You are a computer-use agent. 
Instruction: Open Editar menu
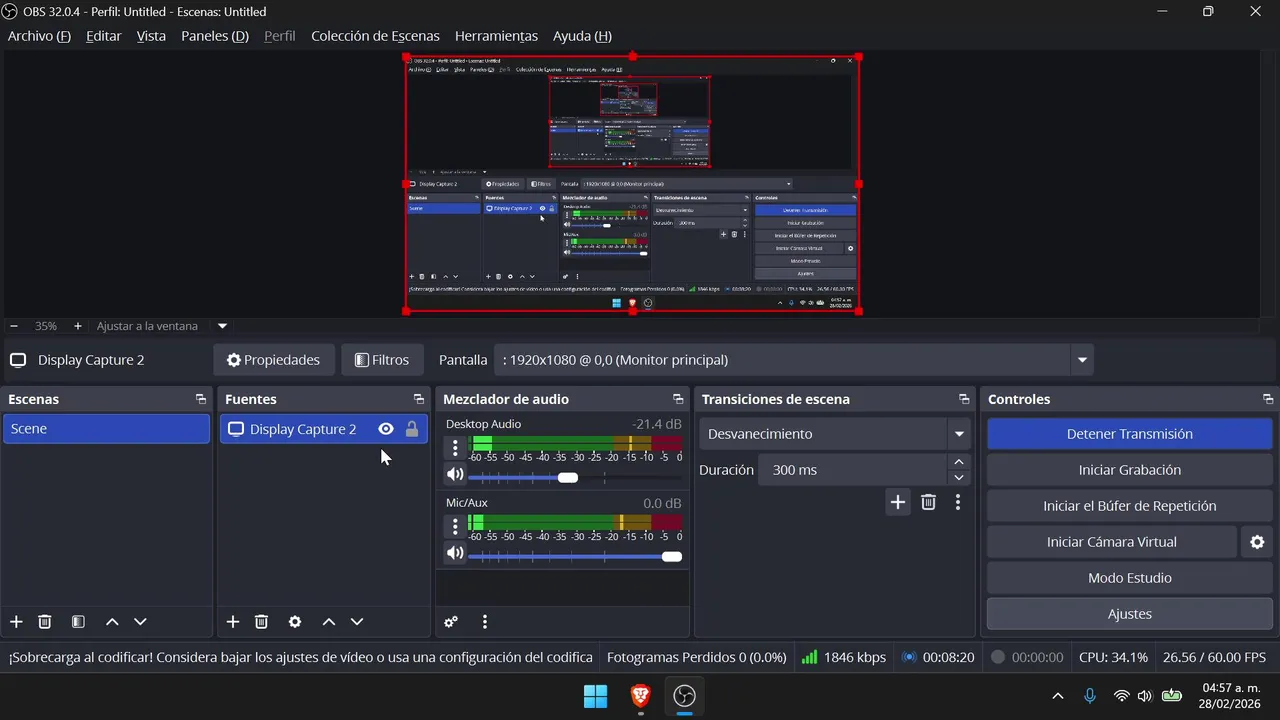103,36
